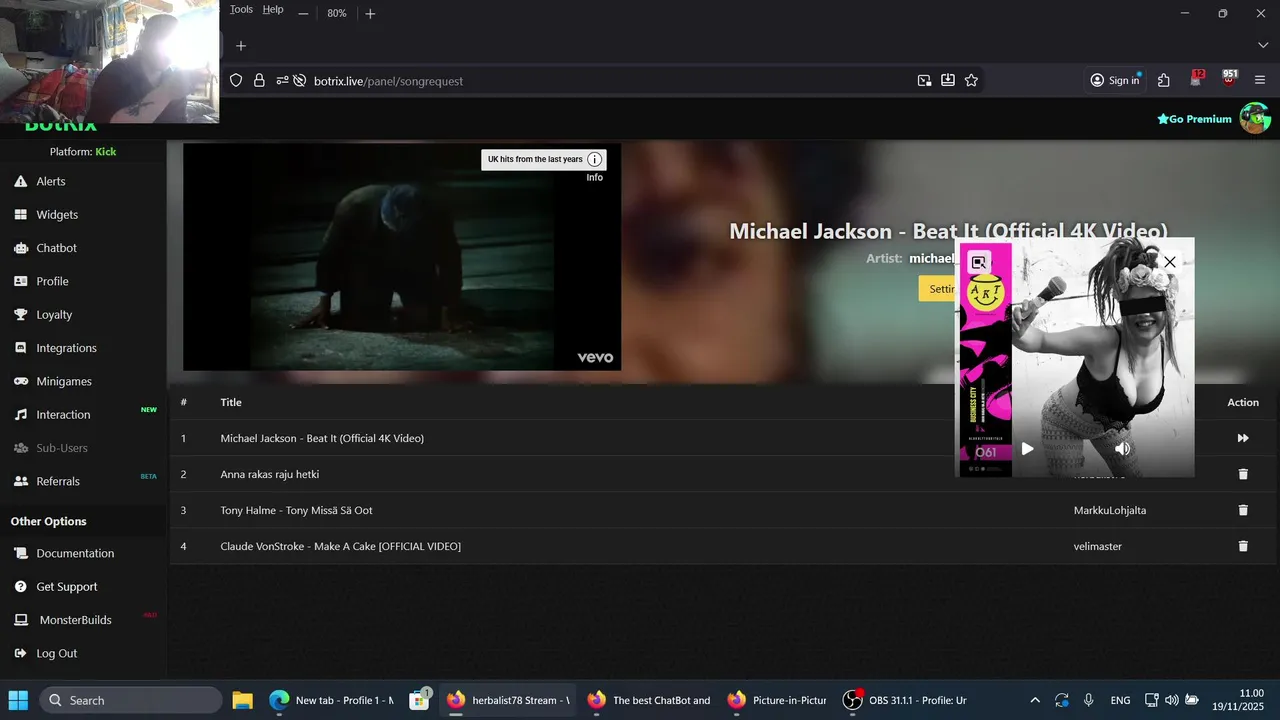Click the Get Support question mark icon
The width and height of the screenshot is (1280, 720).
click(20, 587)
